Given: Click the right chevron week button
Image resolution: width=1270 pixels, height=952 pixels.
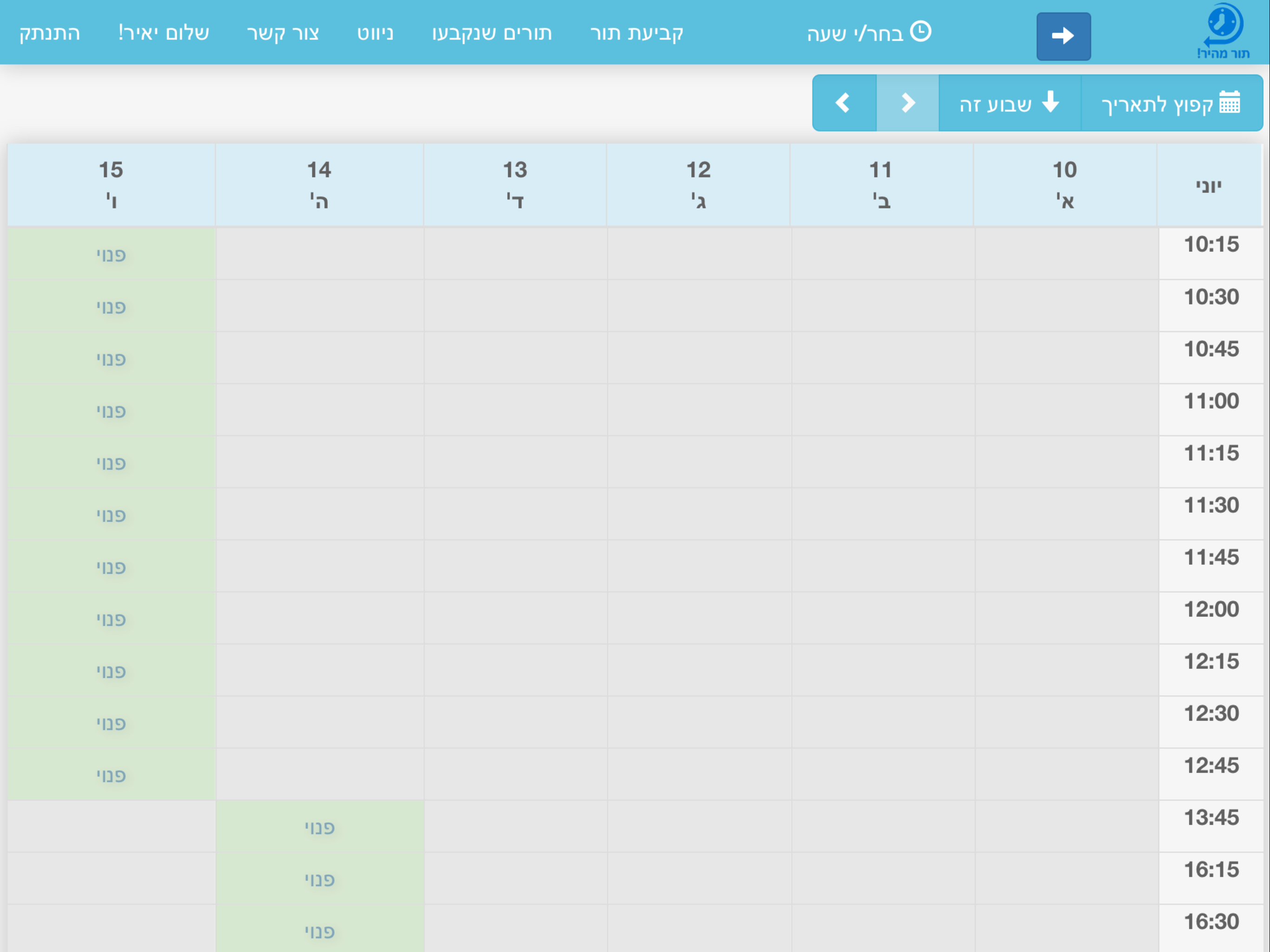Looking at the screenshot, I should click(x=908, y=103).
